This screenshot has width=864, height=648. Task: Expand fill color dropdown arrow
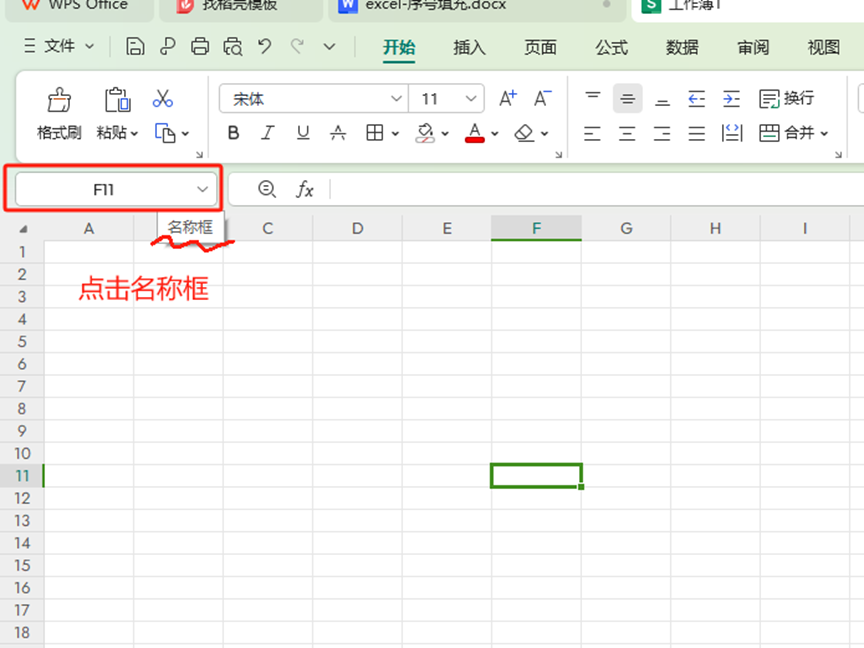click(x=445, y=133)
